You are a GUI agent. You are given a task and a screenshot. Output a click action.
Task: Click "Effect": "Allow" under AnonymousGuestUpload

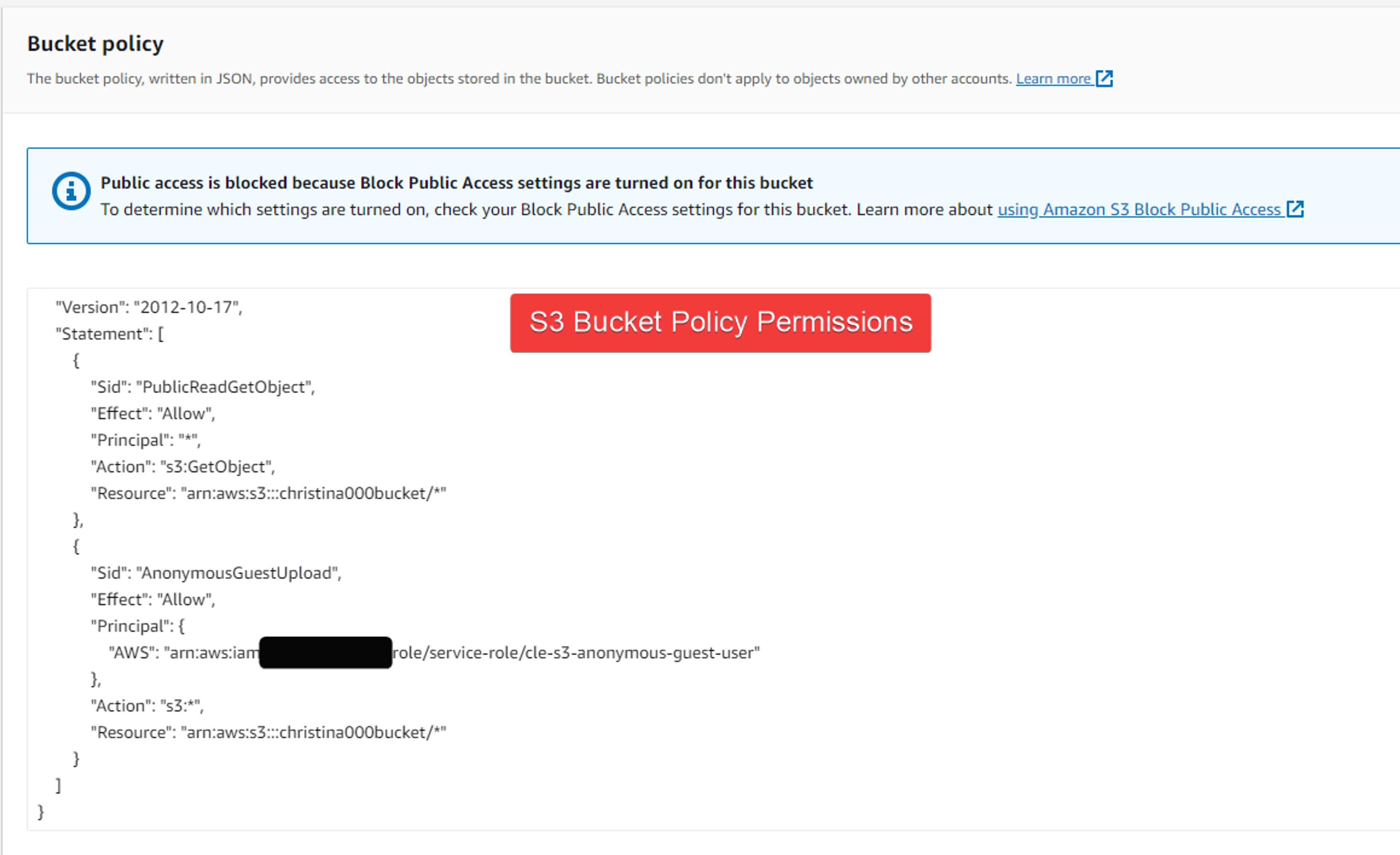point(153,600)
